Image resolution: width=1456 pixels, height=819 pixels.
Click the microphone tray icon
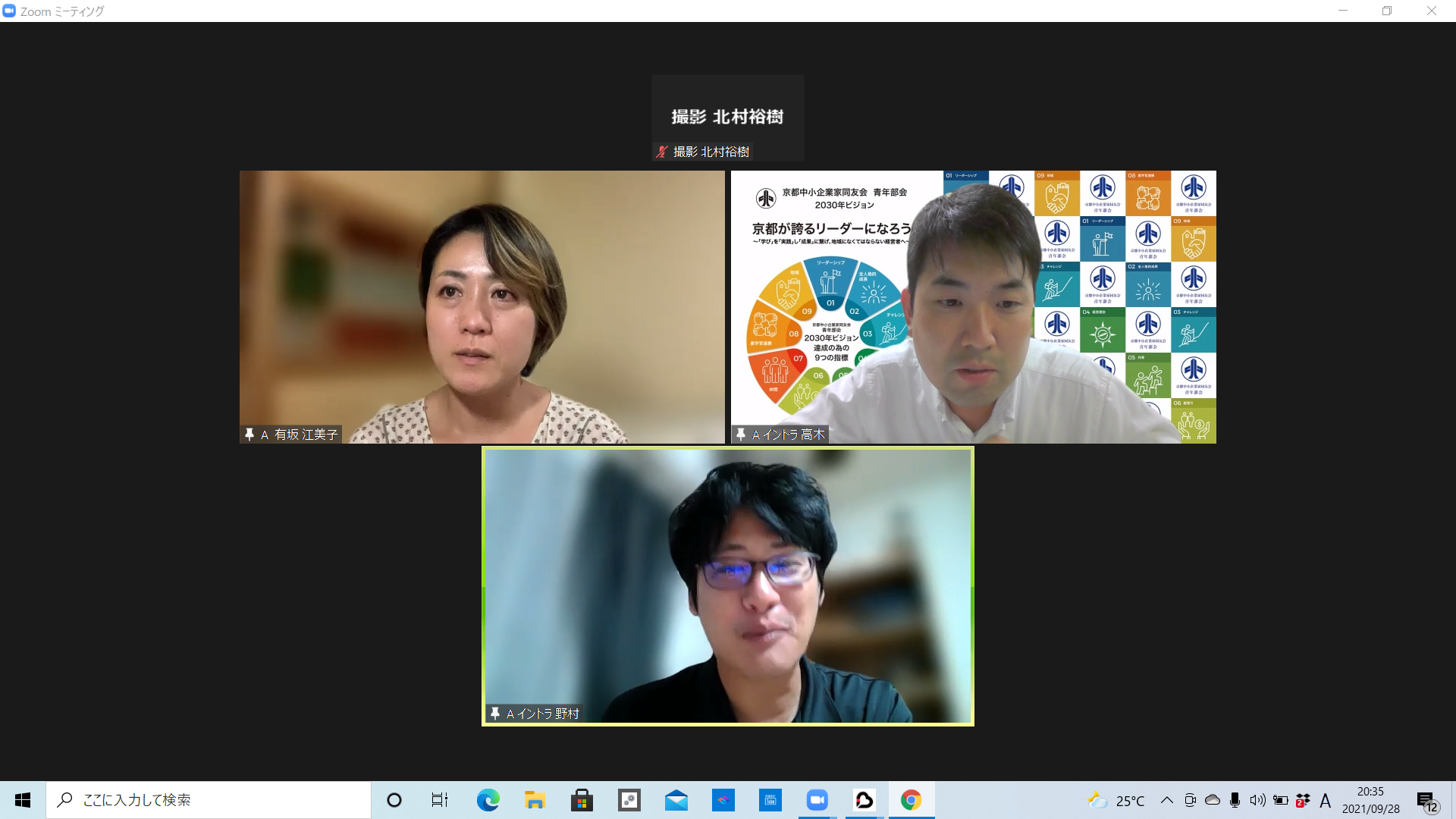[x=1235, y=800]
